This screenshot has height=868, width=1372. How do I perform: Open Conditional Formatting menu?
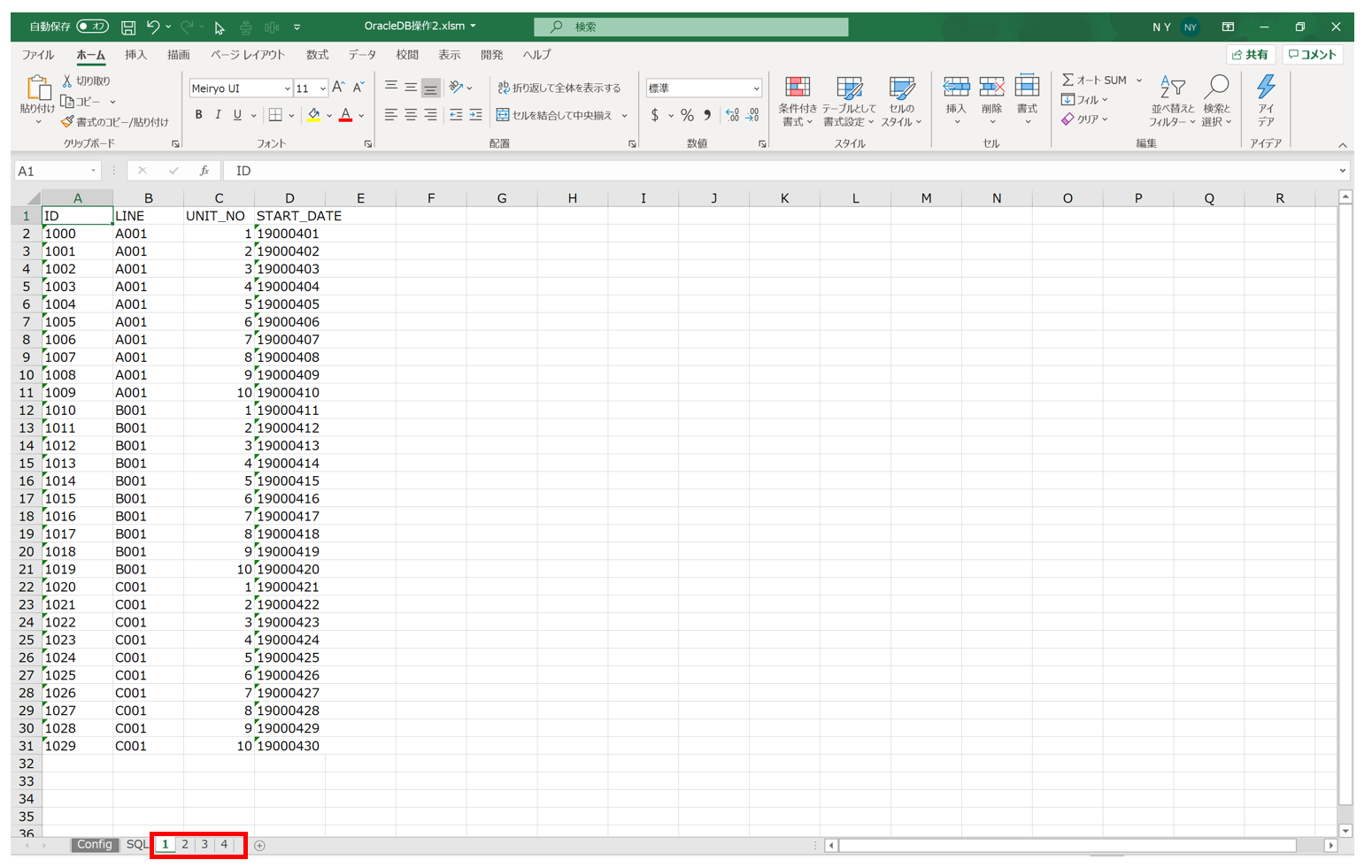click(x=798, y=101)
